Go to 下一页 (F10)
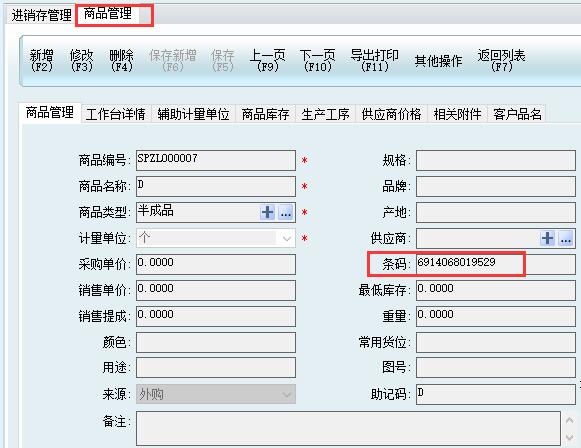581x448 pixels. [318, 61]
